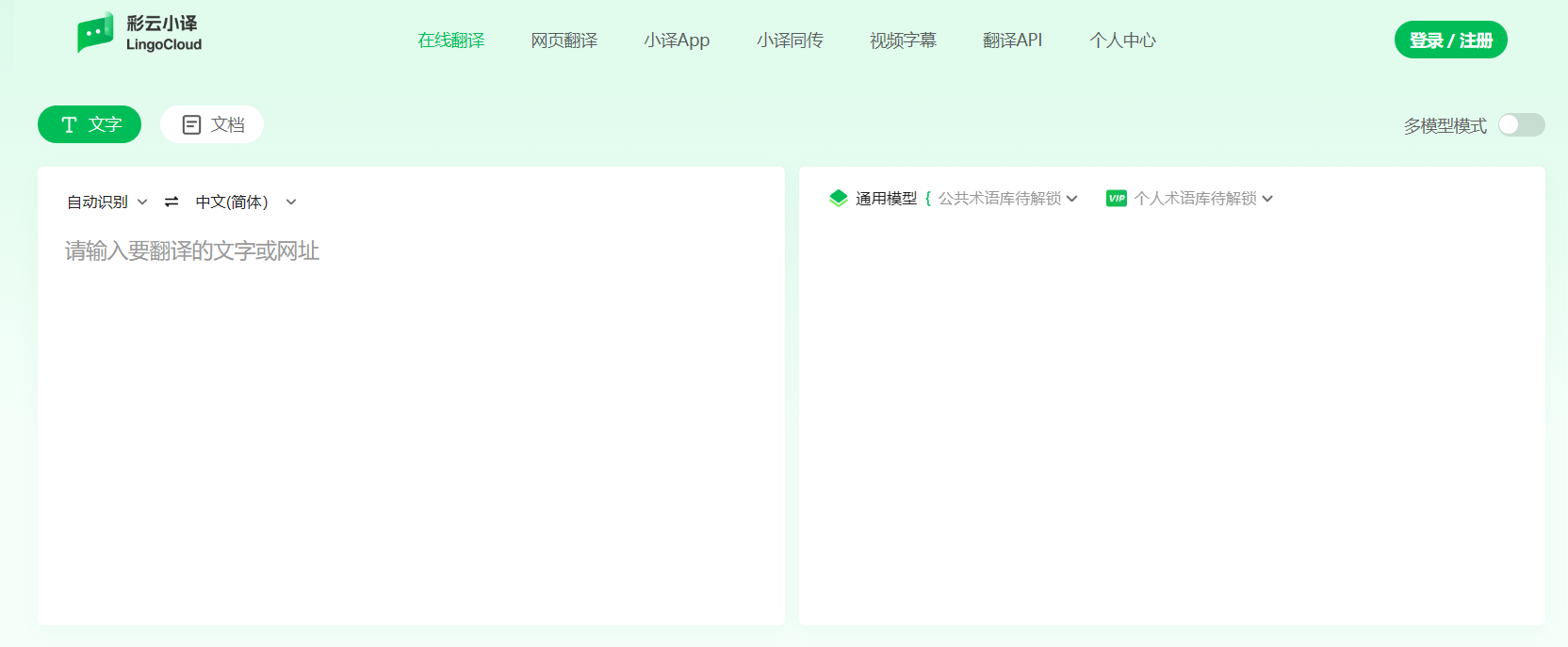
Task: Go to 网页翻译 in the navigation
Action: tap(563, 40)
